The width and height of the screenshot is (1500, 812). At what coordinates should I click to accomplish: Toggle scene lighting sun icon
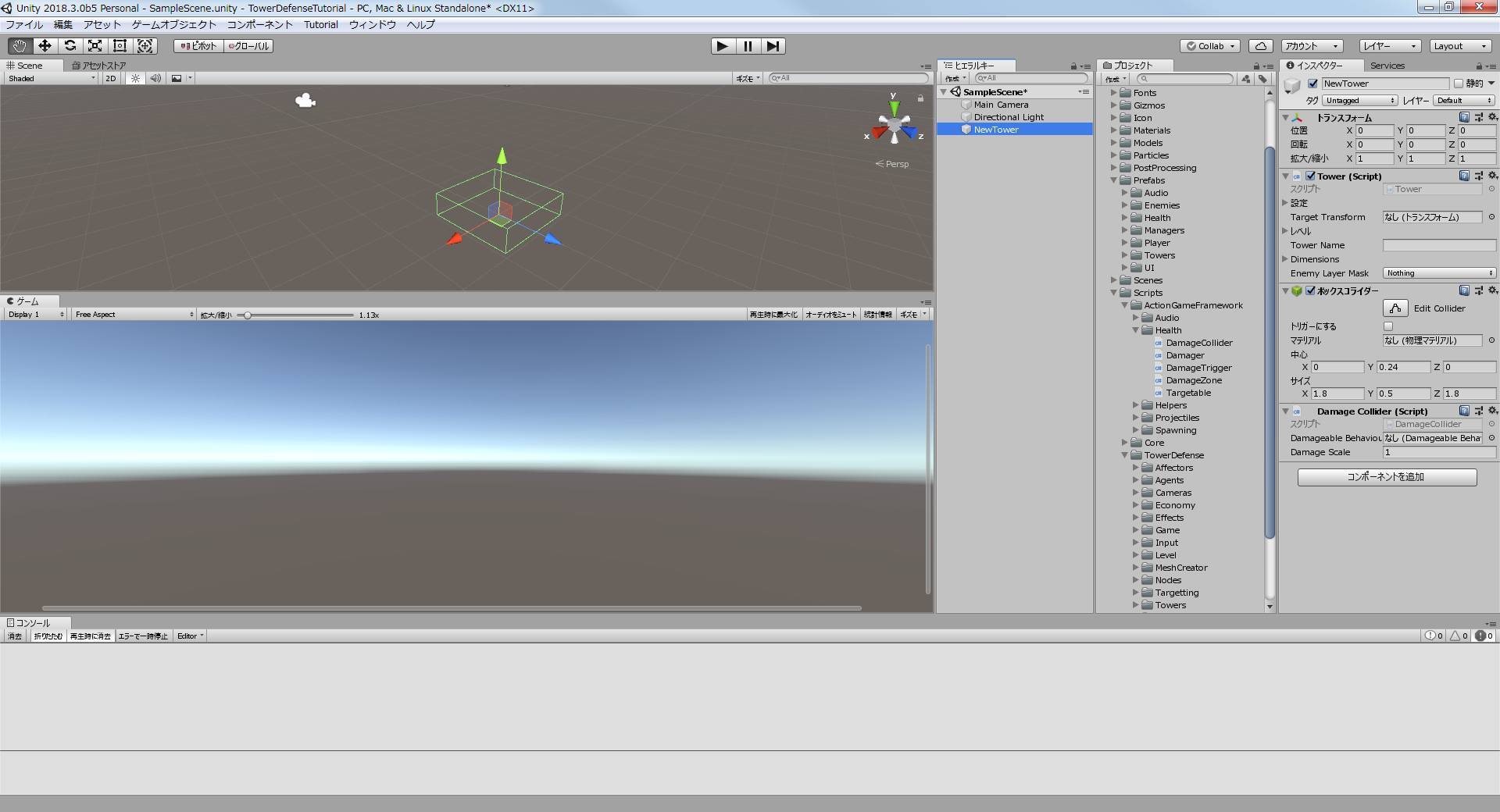135,78
